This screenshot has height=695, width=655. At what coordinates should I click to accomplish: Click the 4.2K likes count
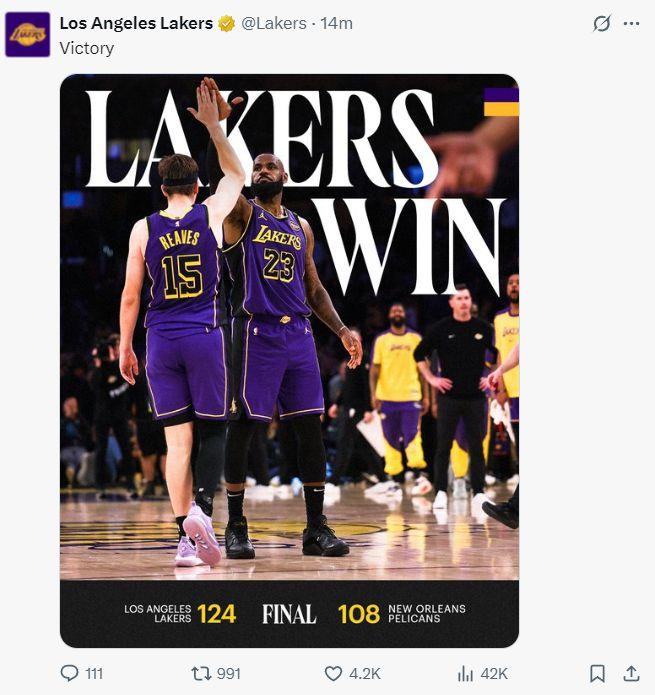365,674
